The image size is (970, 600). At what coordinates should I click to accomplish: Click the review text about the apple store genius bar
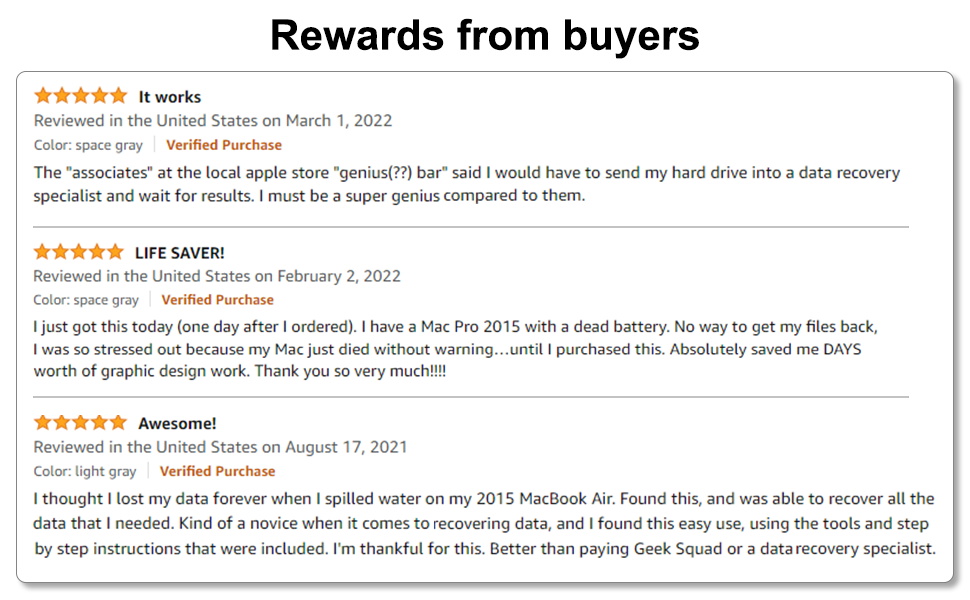[x=466, y=184]
